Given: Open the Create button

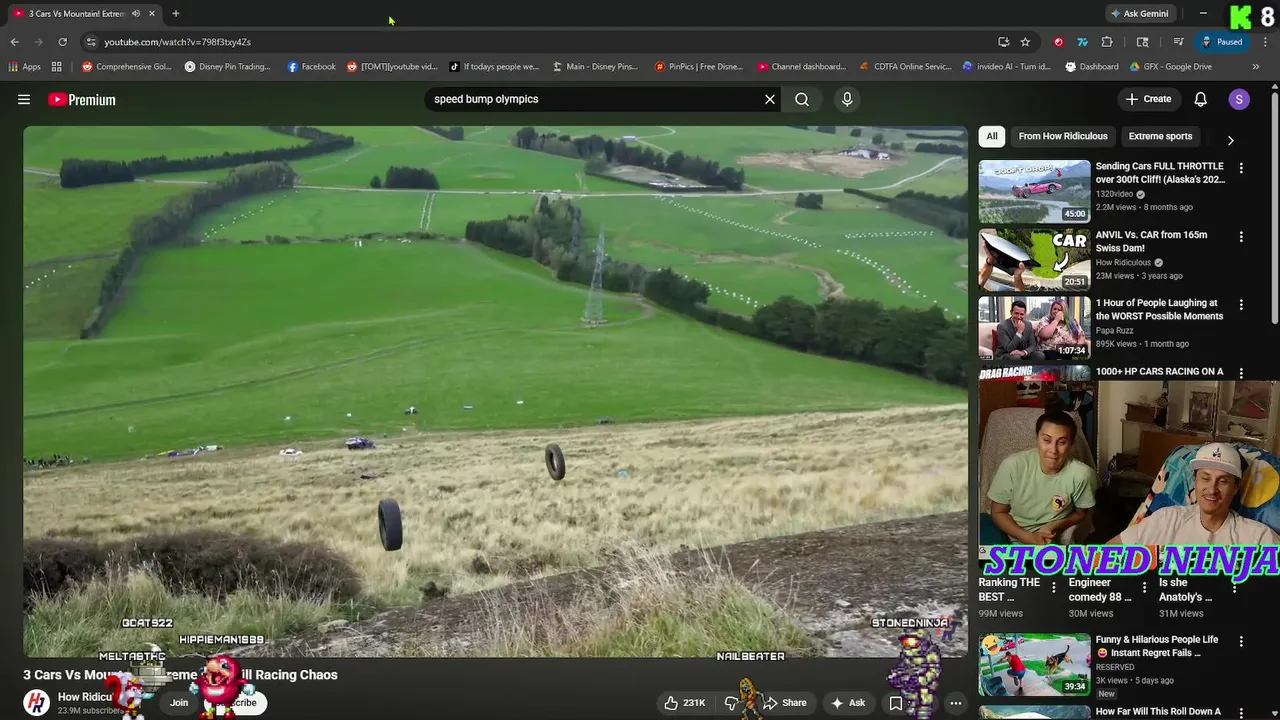Looking at the screenshot, I should coord(1148,99).
